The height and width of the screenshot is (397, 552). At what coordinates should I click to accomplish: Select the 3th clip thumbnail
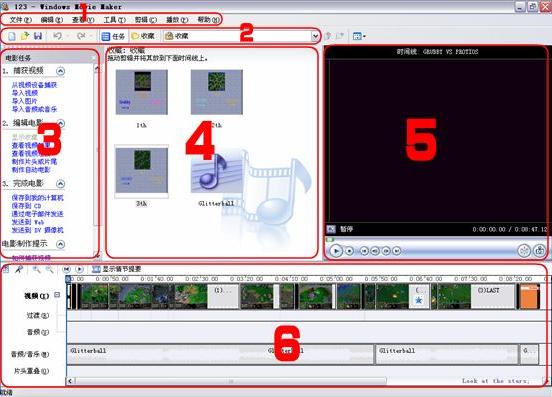tap(142, 171)
